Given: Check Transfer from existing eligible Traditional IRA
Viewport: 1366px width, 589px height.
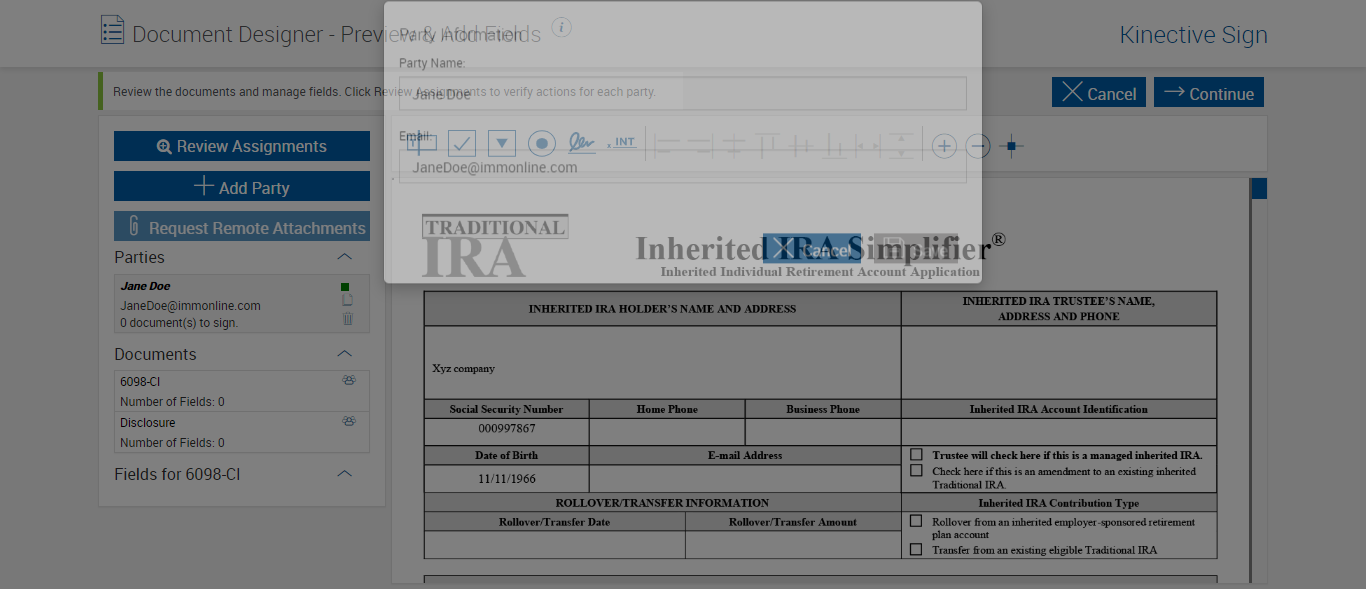Looking at the screenshot, I should point(916,549).
